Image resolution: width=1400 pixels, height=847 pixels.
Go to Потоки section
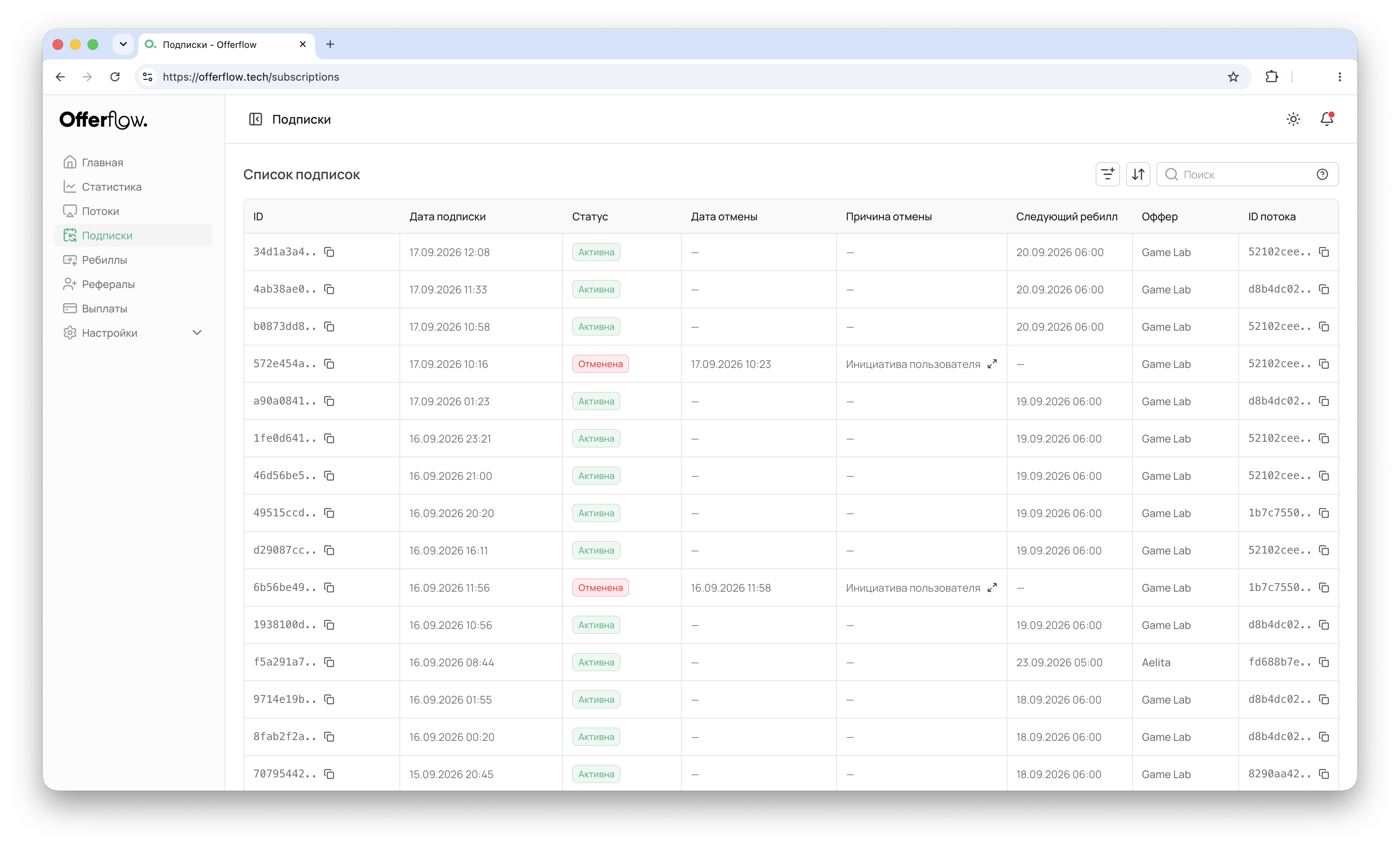click(x=134, y=211)
